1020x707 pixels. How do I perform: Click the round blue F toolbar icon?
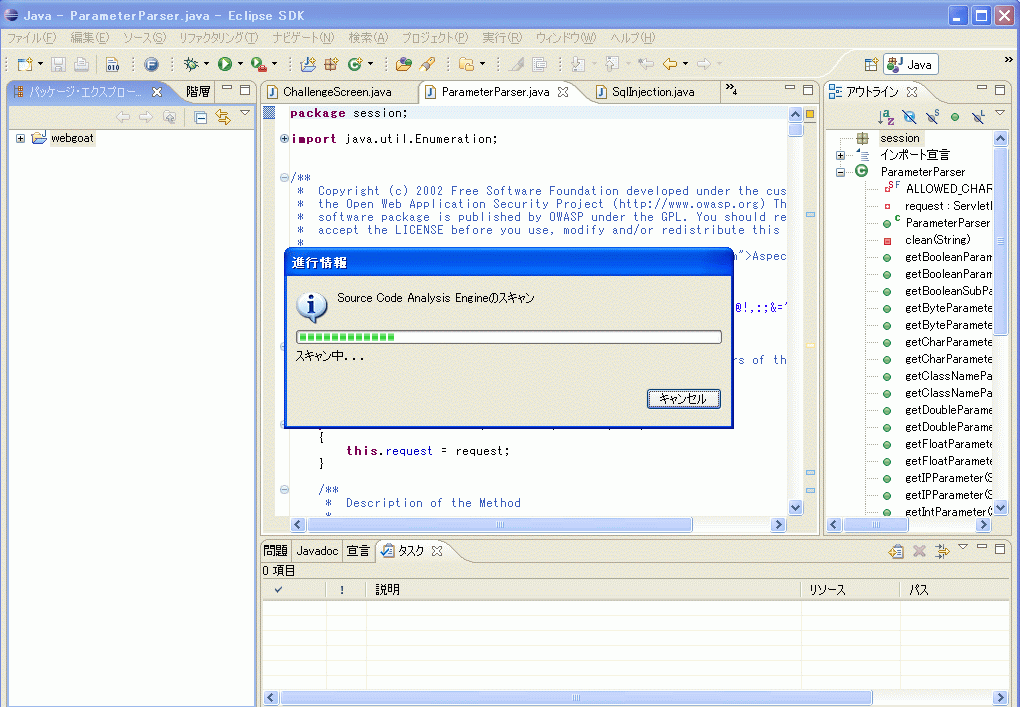tap(151, 64)
